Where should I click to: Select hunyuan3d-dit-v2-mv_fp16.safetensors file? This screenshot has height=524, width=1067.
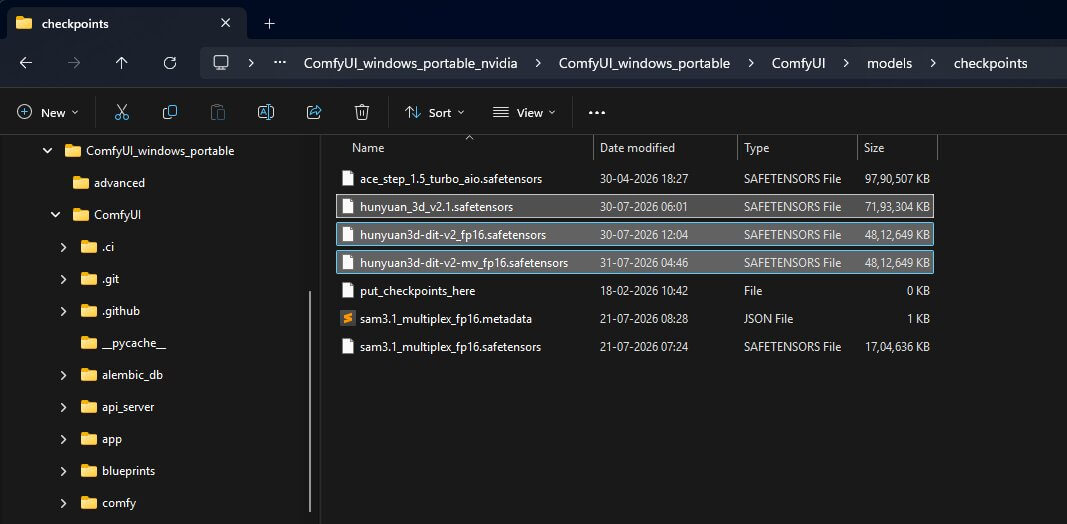(635, 262)
